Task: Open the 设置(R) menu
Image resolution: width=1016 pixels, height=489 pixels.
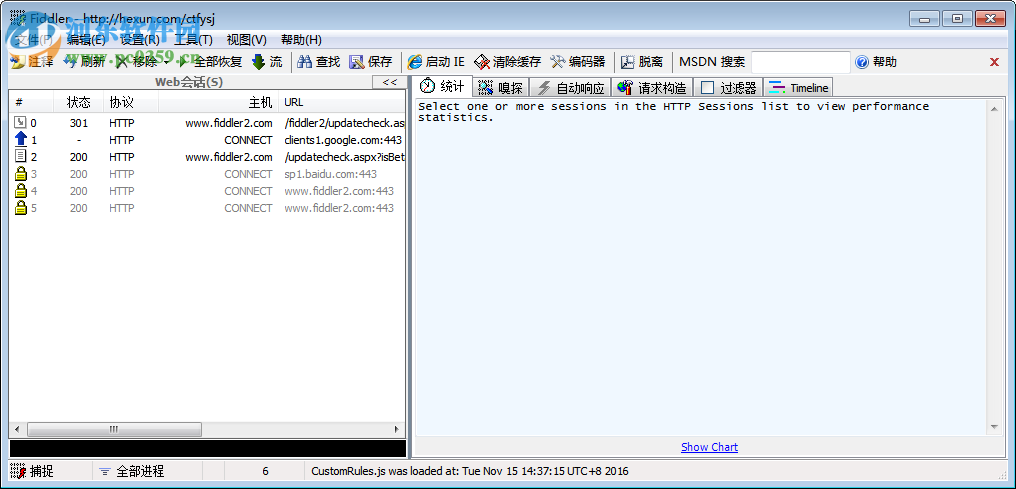Action: click(x=140, y=40)
